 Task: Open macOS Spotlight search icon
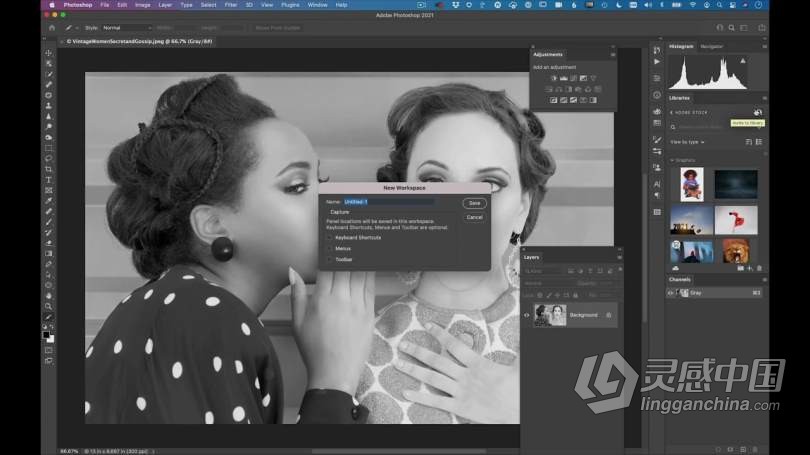[x=720, y=5]
